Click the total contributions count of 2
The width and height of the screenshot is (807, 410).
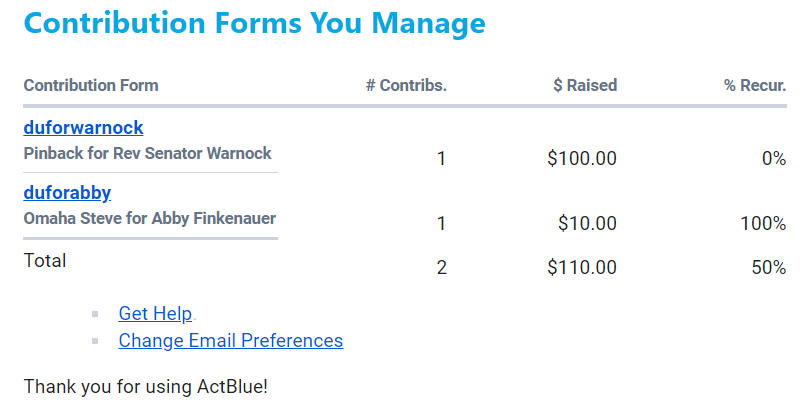coord(441,267)
